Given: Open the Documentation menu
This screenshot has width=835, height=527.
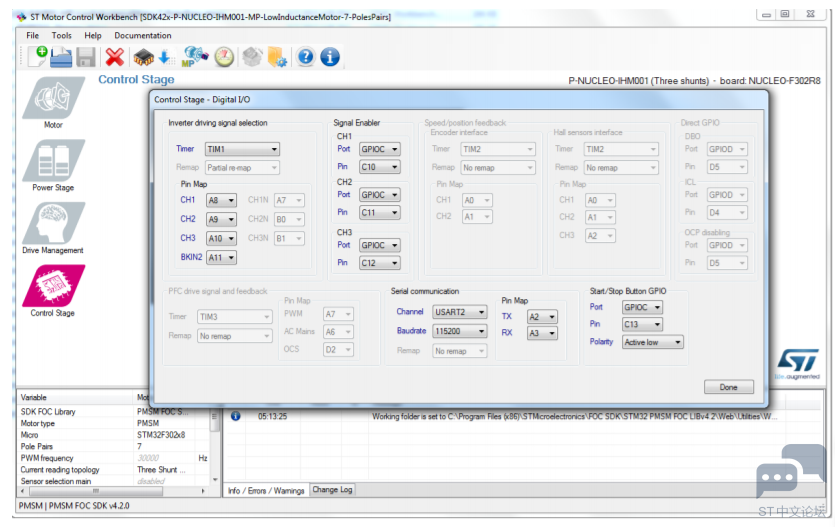Looking at the screenshot, I should [x=143, y=36].
